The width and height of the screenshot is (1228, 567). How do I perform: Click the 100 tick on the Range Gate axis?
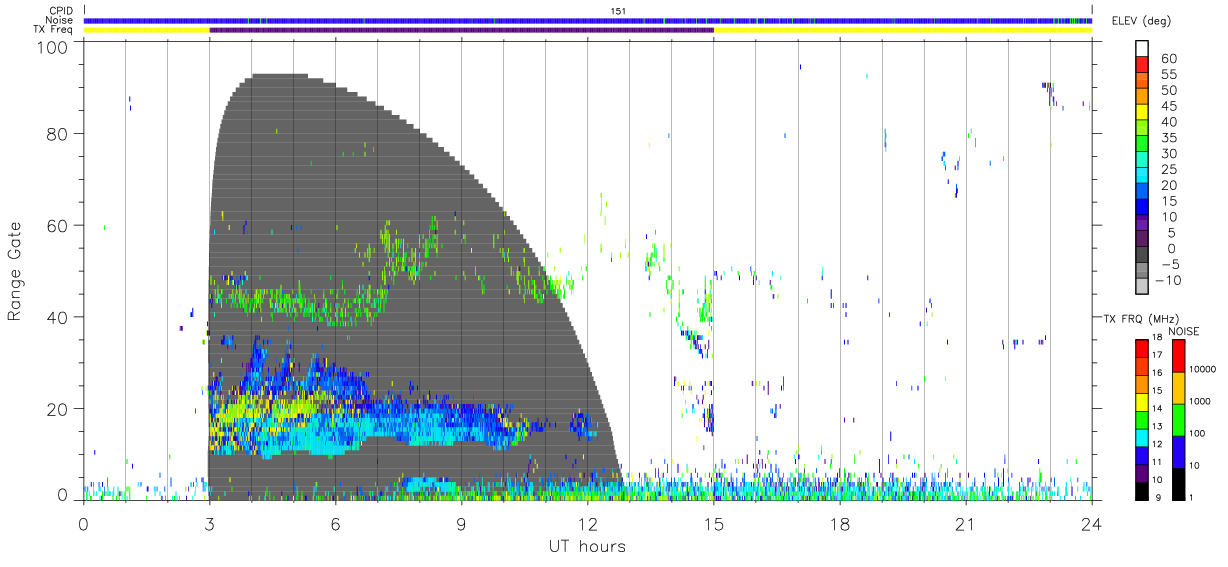(54, 47)
